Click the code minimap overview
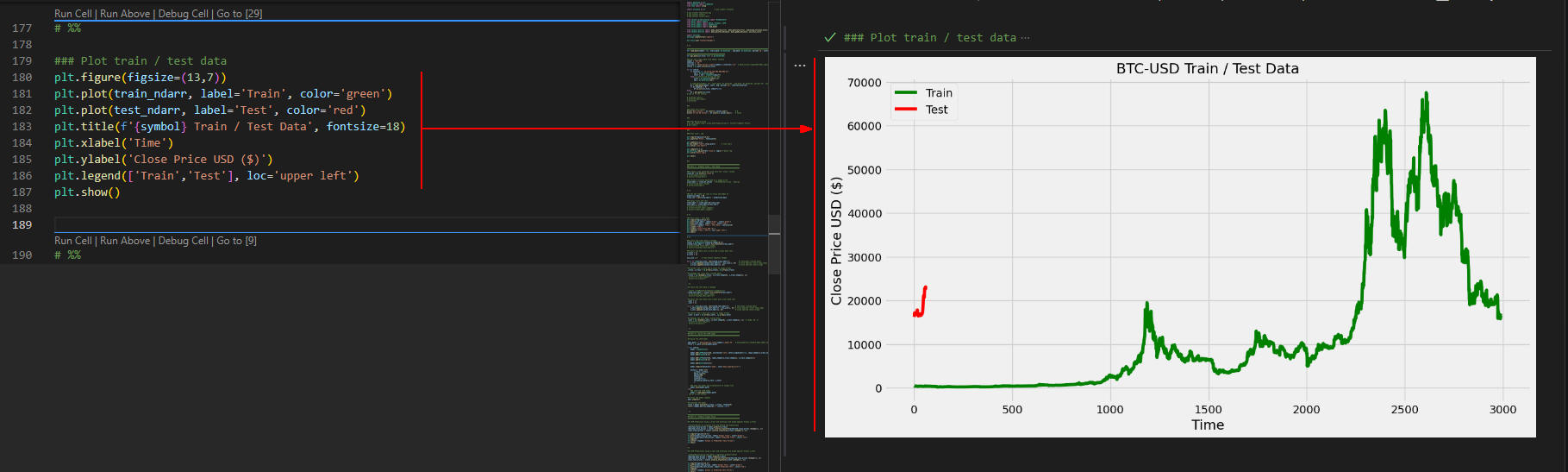The image size is (1568, 472). [728, 236]
